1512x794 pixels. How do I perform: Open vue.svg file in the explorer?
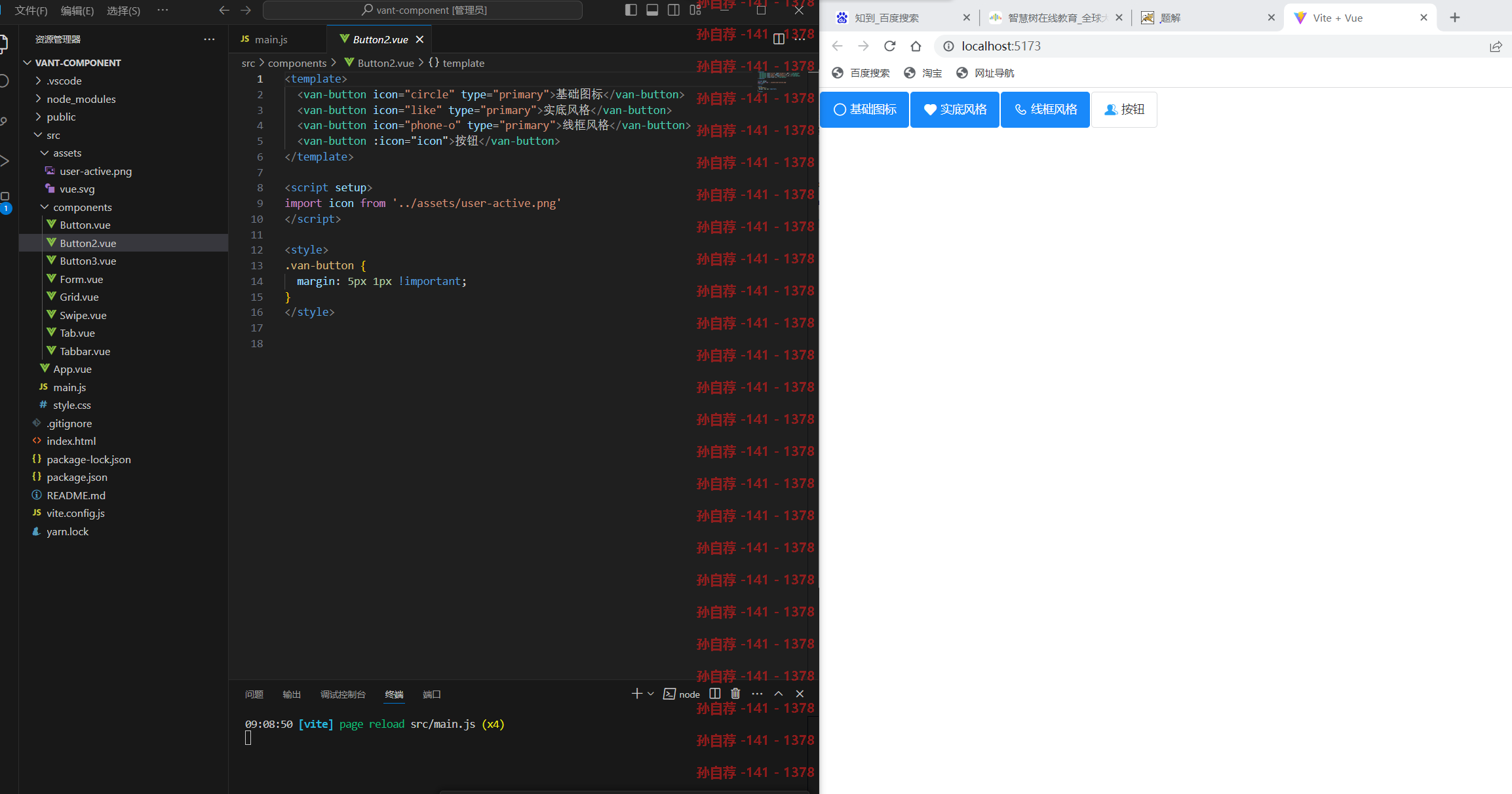point(77,189)
